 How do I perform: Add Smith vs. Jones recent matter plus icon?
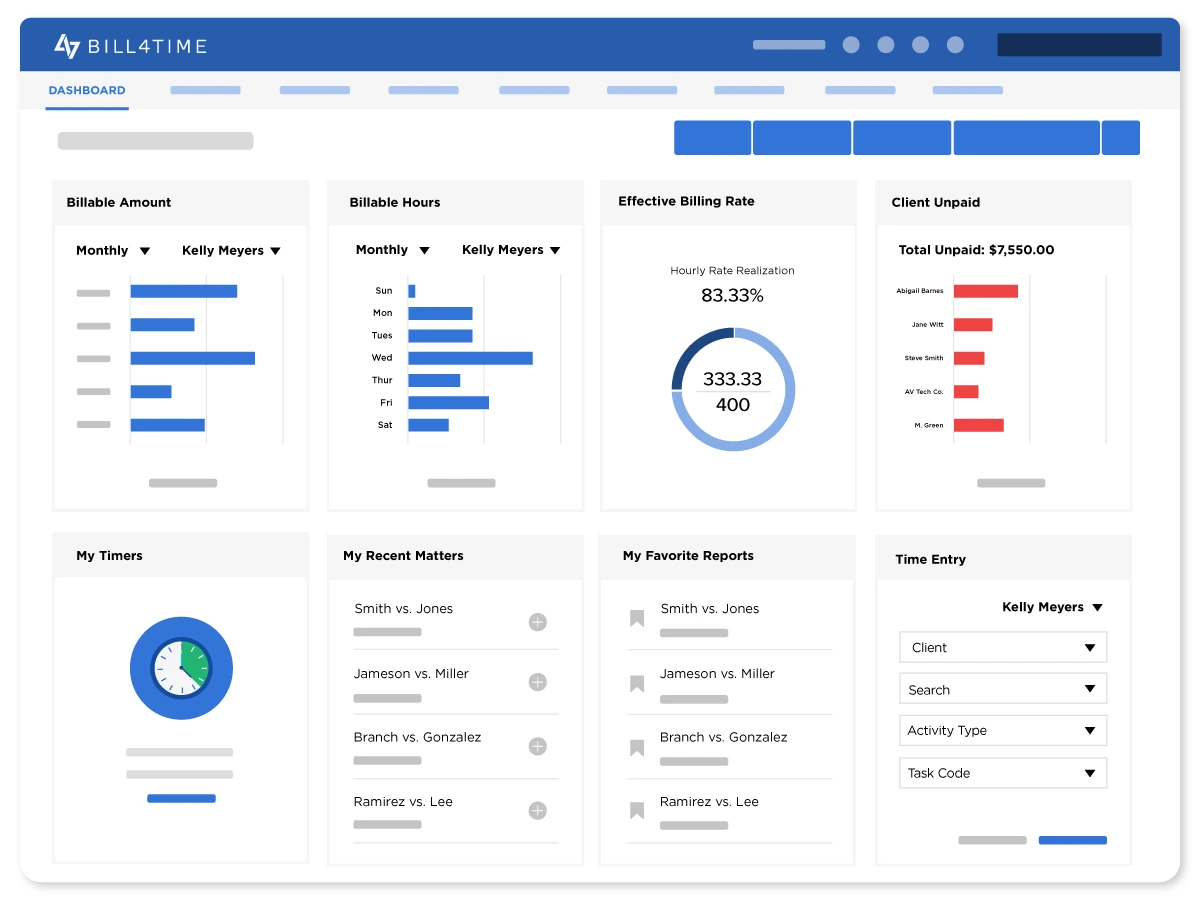[x=537, y=622]
